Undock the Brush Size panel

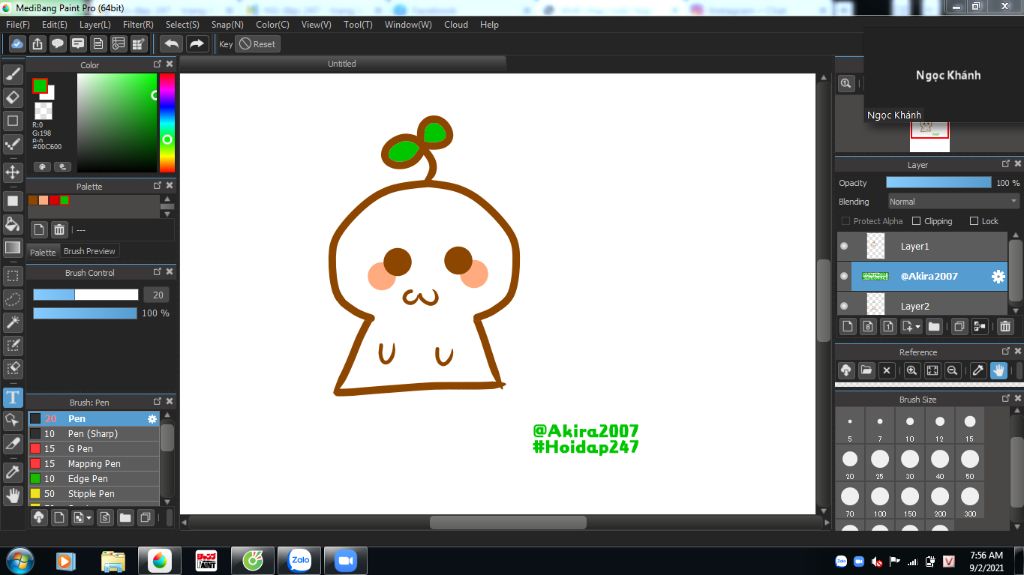pyautogui.click(x=1006, y=399)
